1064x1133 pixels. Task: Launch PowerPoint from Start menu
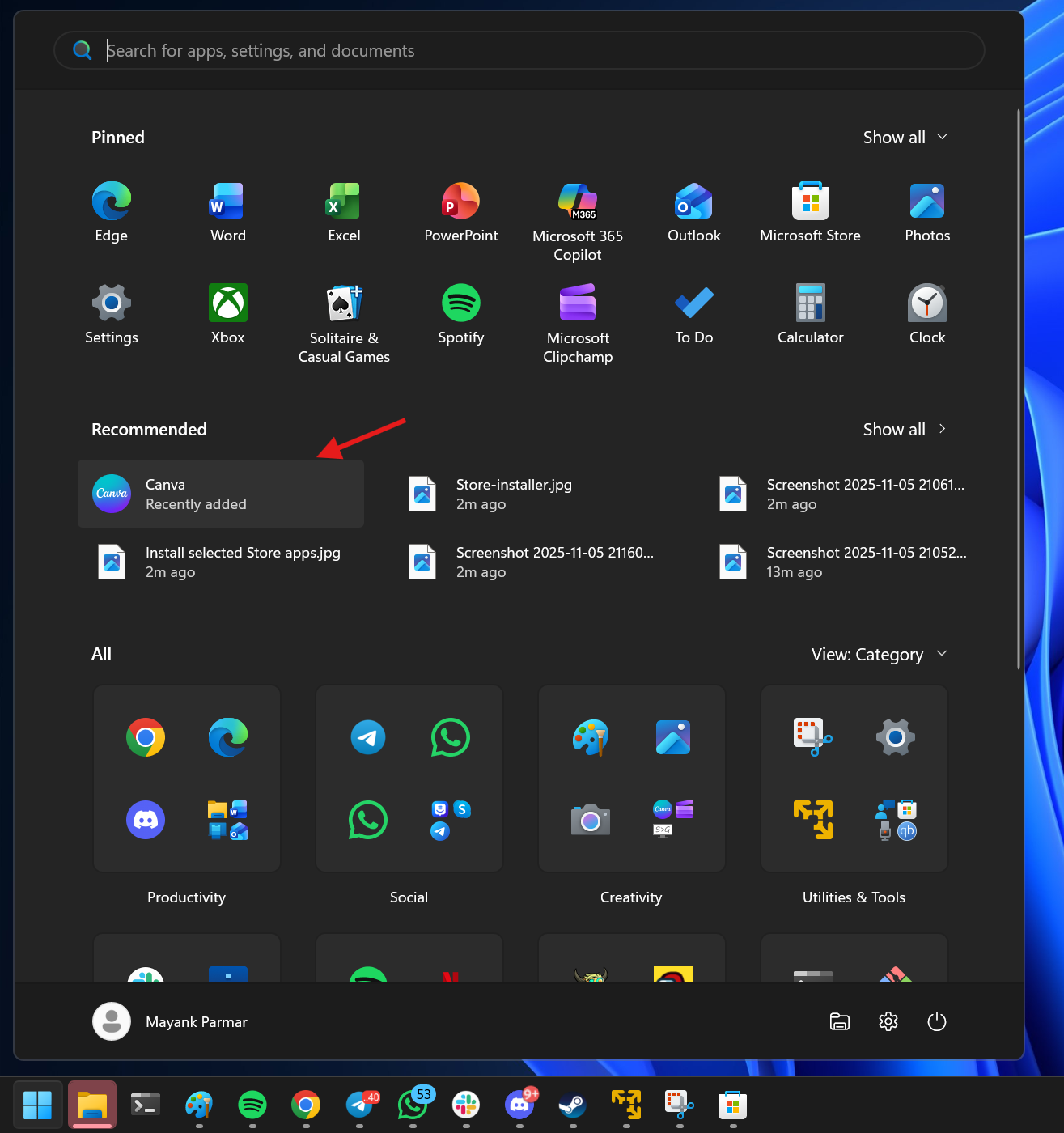[460, 212]
